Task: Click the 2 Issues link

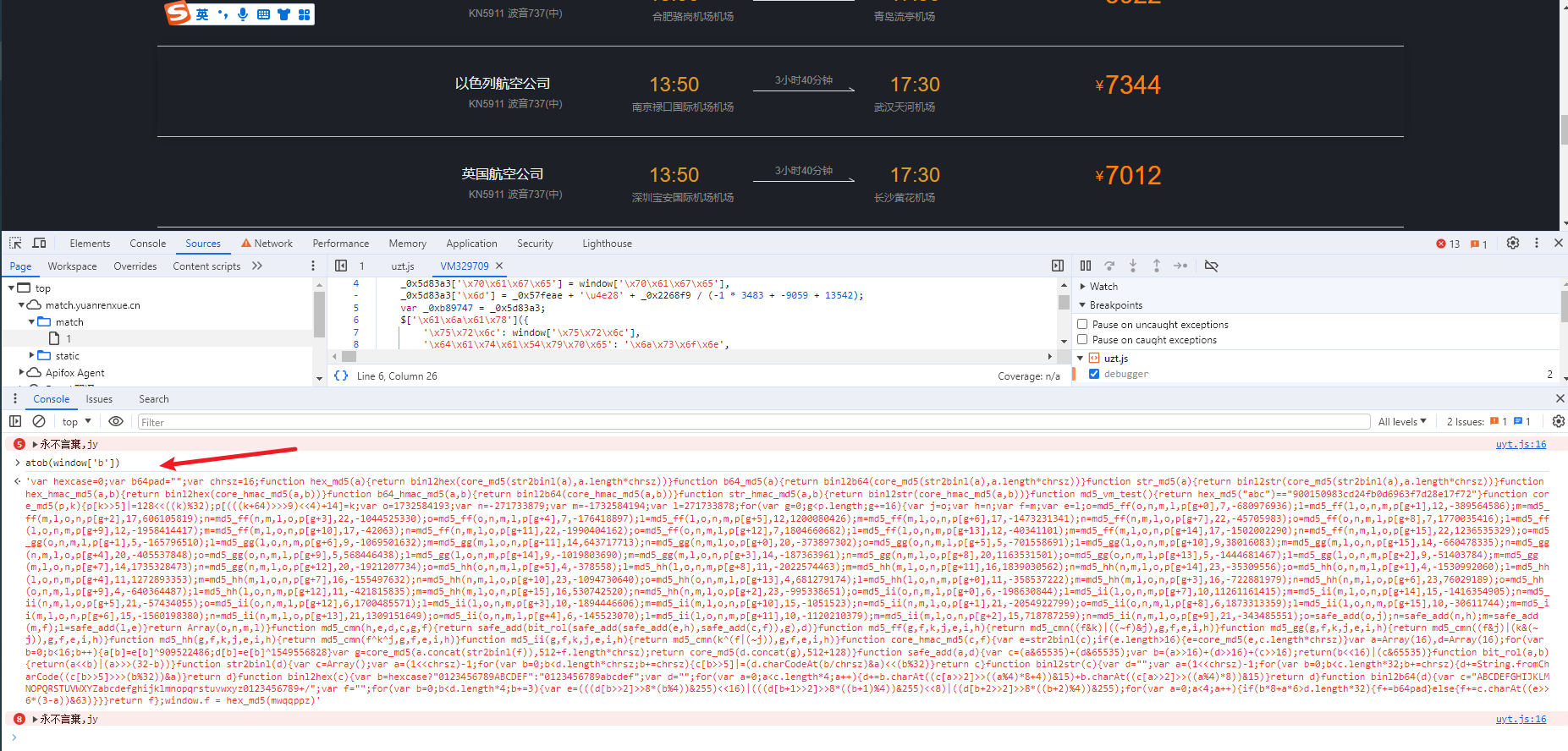Action: coord(1488,421)
